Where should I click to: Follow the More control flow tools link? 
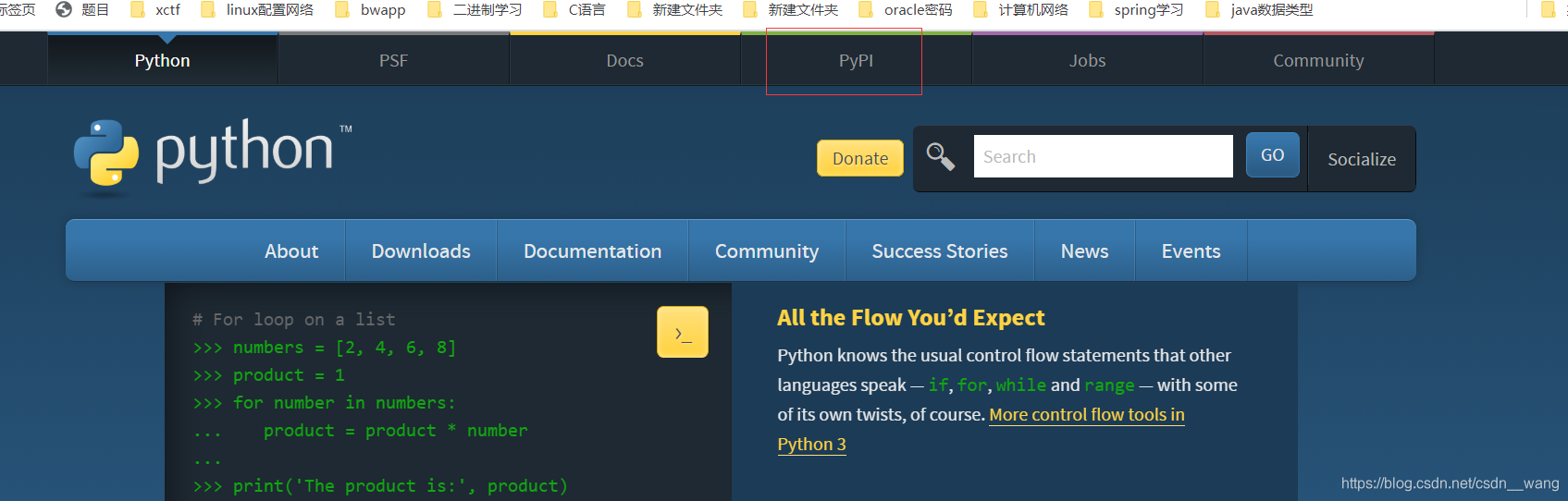click(x=1087, y=415)
